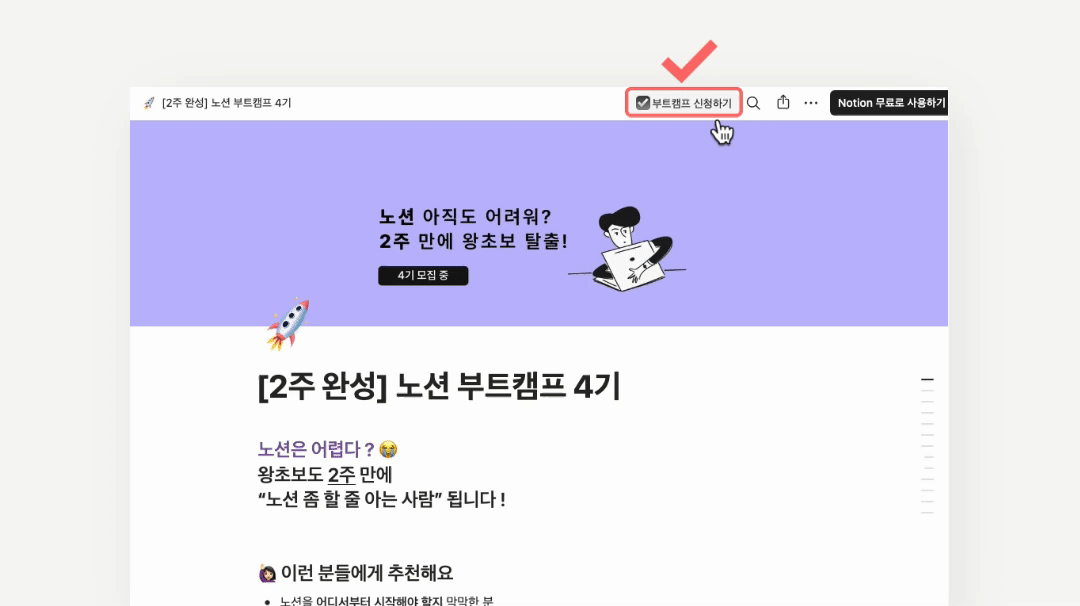The width and height of the screenshot is (1080, 606).
Task: Open the share page icon
Action: point(783,102)
